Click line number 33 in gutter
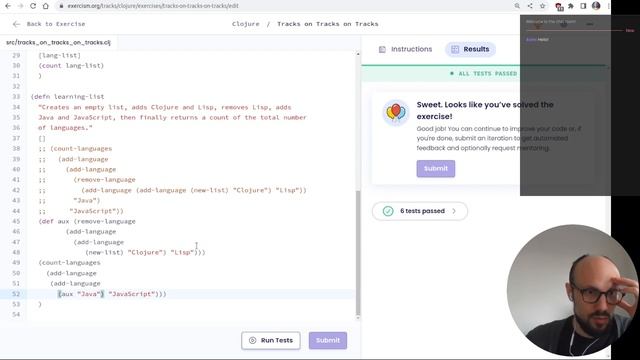This screenshot has height=360, width=640. tap(16, 97)
